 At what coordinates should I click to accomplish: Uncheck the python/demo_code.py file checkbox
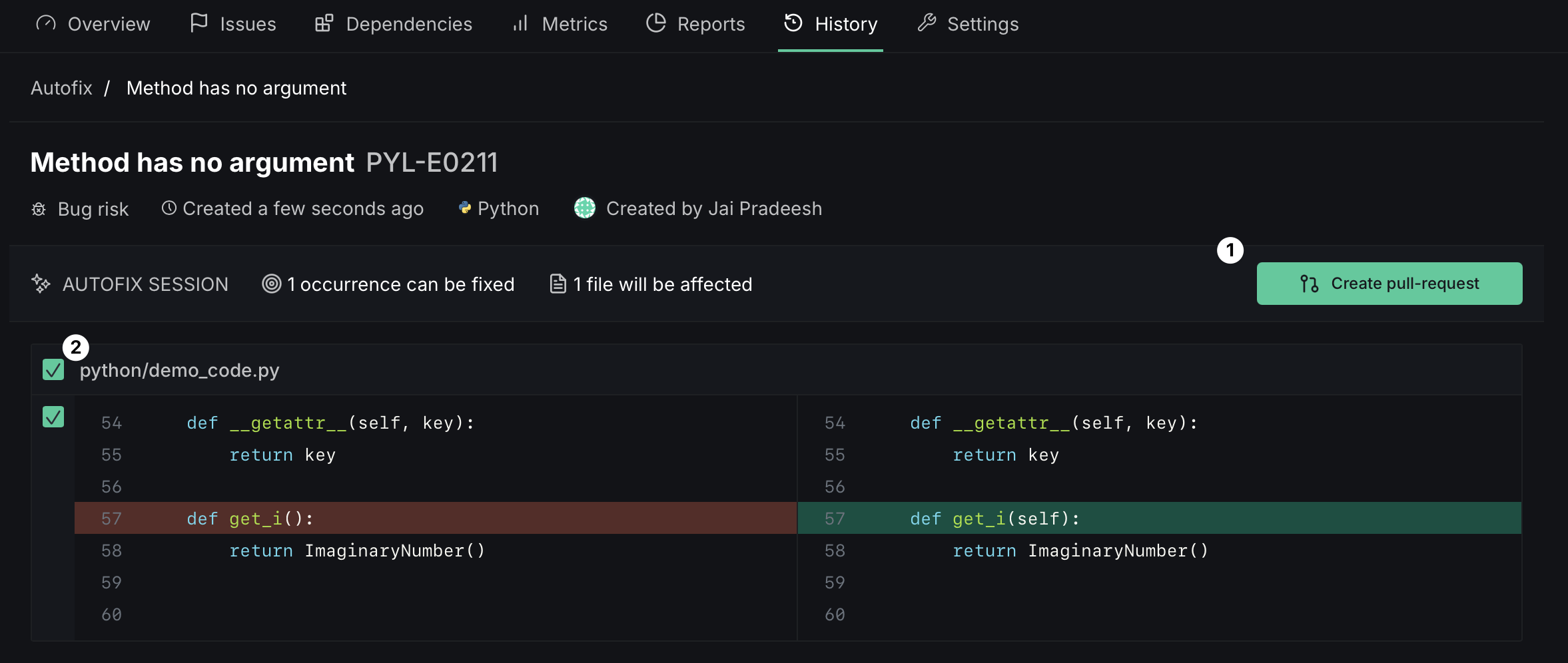tap(53, 369)
